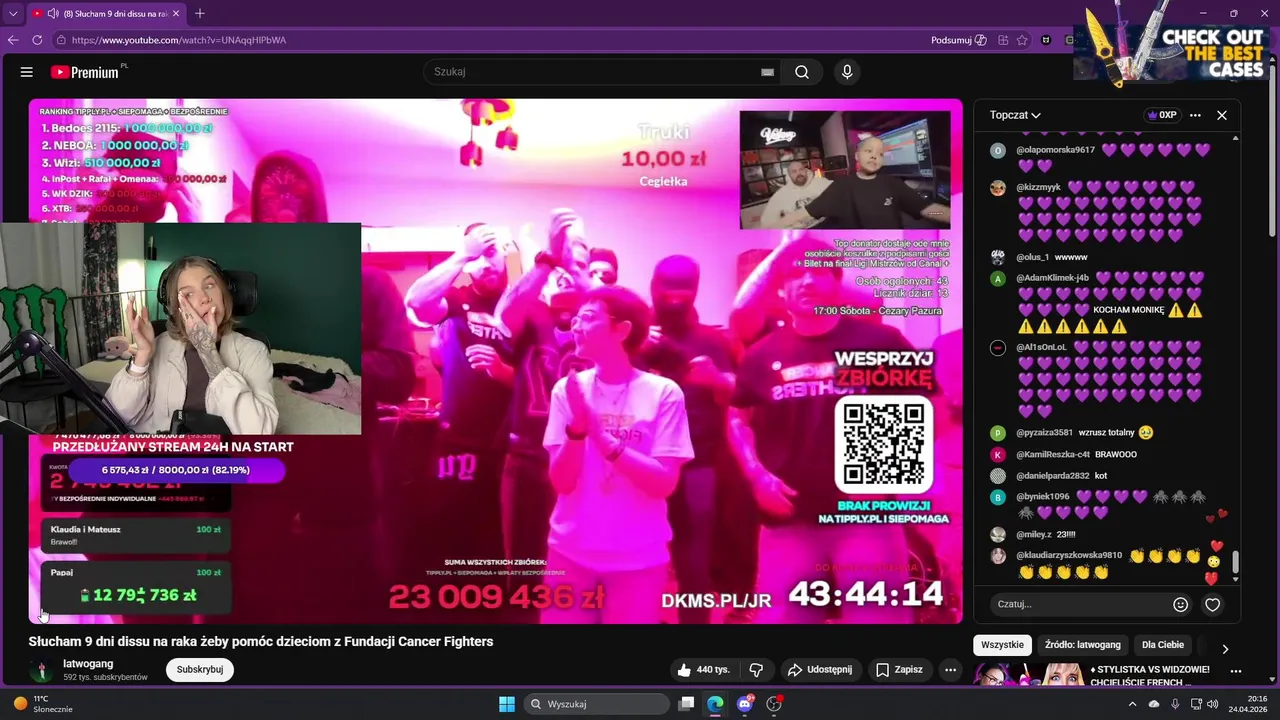Type in the Czatuj chat input
The image size is (1280, 720).
(1080, 604)
